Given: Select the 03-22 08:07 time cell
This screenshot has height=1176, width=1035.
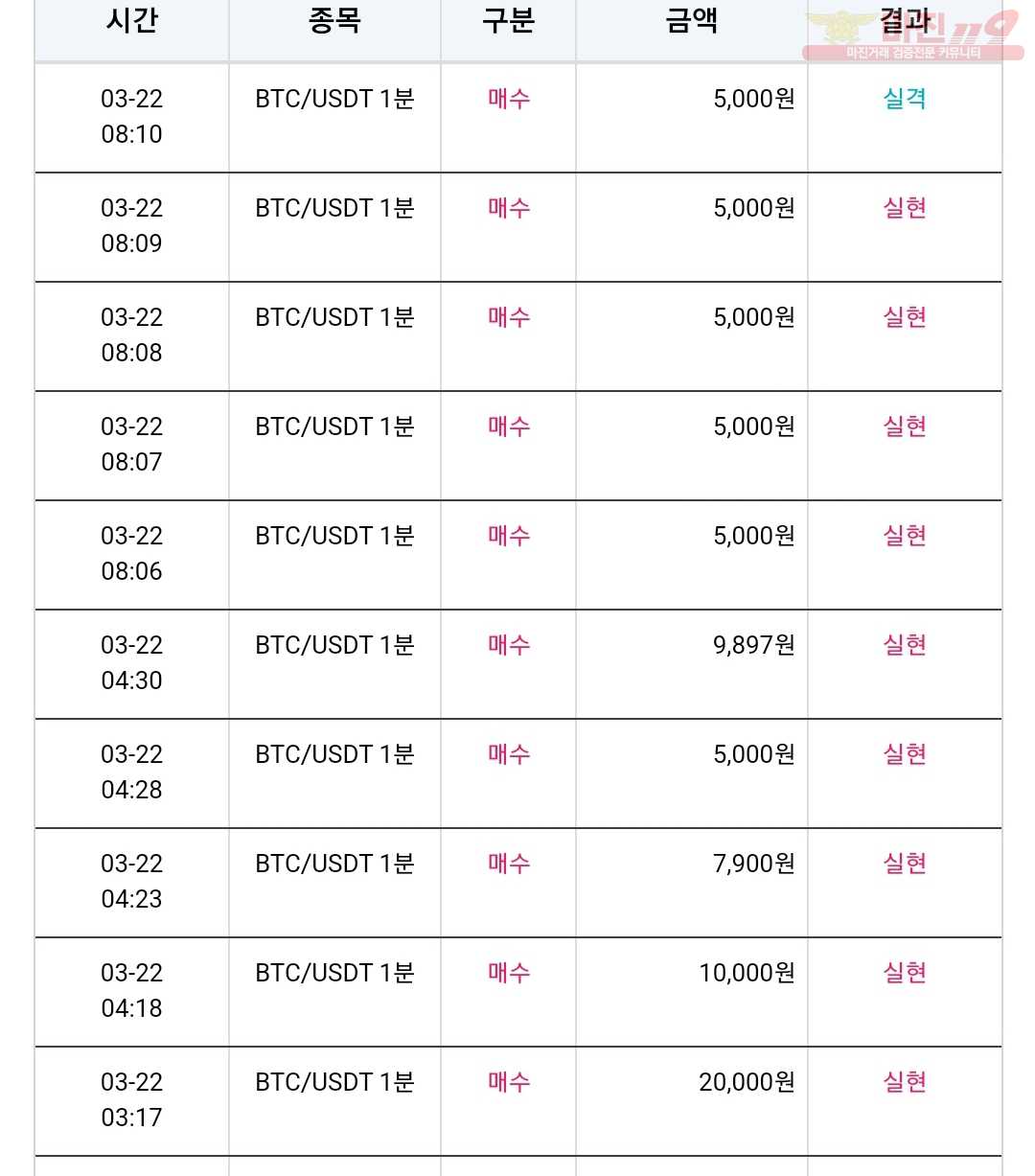Looking at the screenshot, I should [132, 445].
